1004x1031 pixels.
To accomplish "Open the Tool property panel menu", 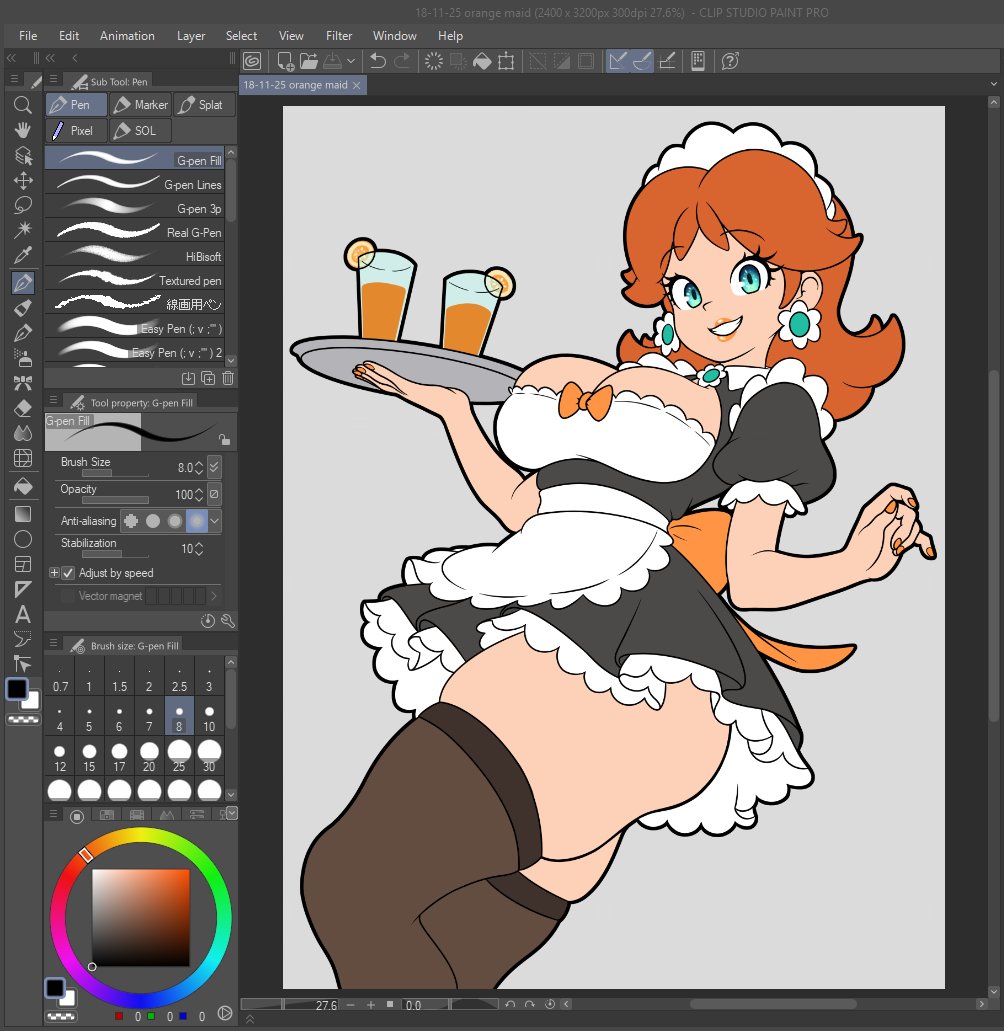I will click(x=54, y=400).
